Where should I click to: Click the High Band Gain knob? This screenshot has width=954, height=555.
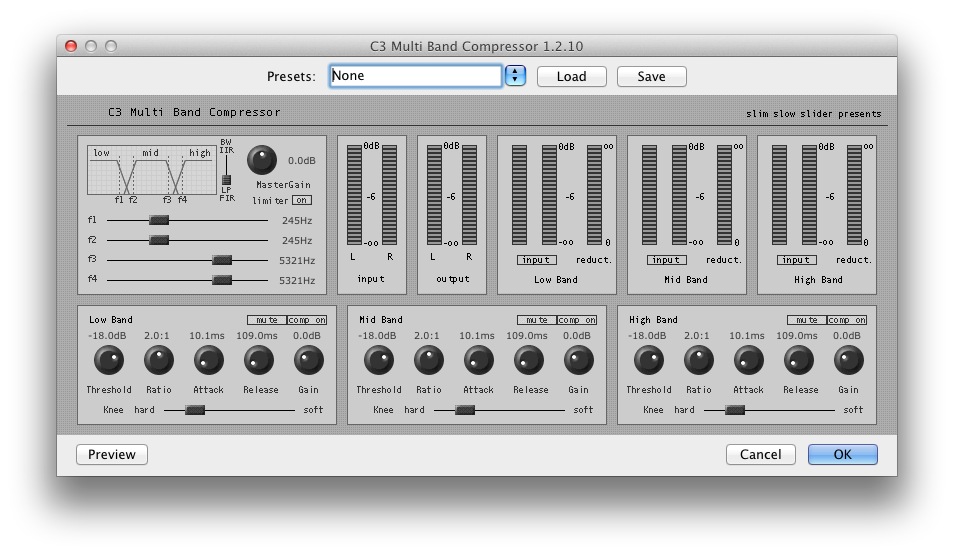(x=848, y=360)
